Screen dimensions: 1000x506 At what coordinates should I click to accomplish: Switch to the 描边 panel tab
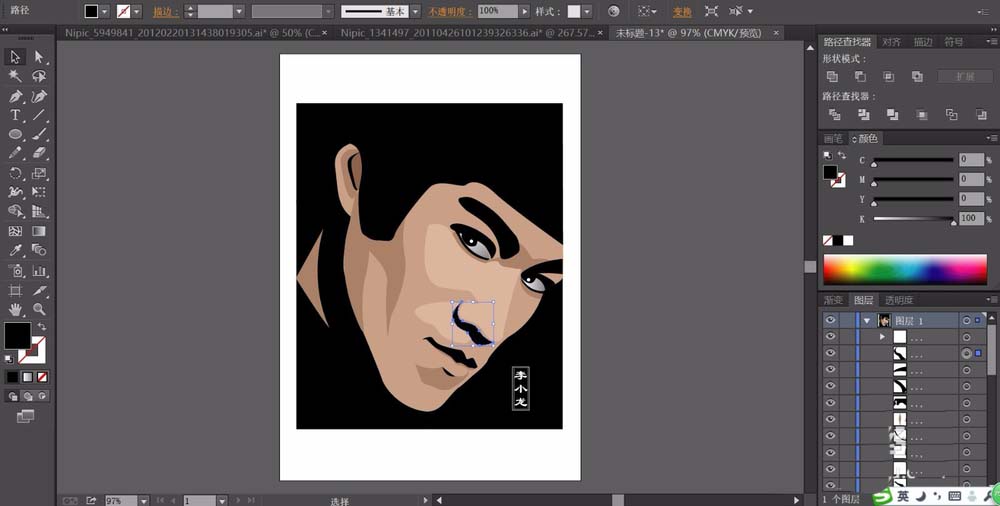click(x=923, y=42)
